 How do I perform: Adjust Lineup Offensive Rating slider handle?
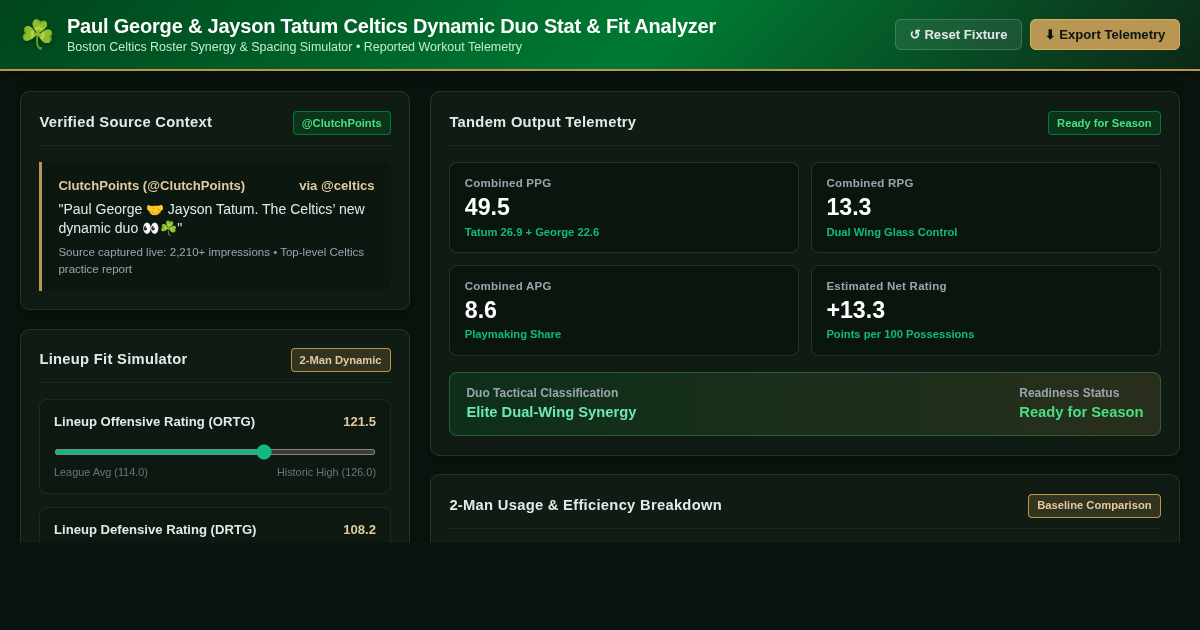pyautogui.click(x=264, y=452)
